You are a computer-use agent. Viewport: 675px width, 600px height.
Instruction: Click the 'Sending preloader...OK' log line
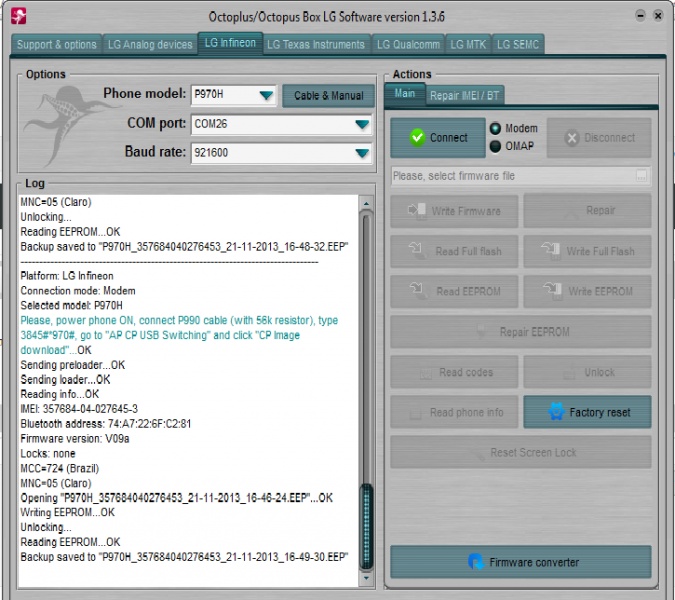click(x=73, y=365)
